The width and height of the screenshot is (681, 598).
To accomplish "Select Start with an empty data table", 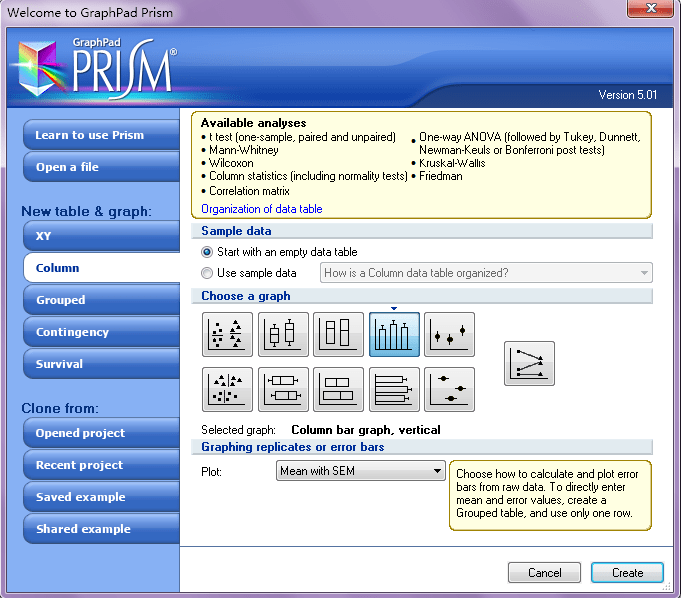I will point(279,252).
